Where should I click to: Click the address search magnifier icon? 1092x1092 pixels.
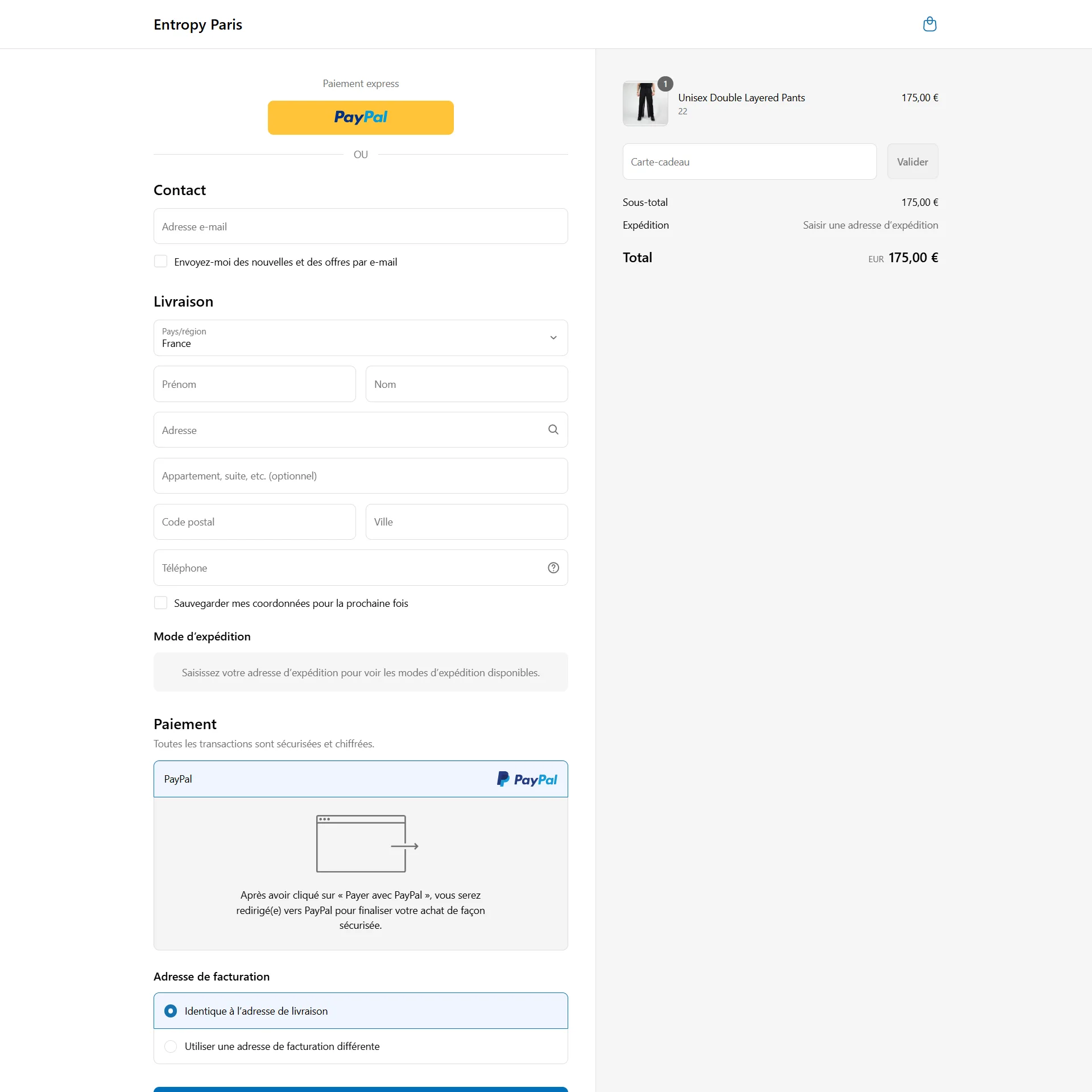coord(553,429)
